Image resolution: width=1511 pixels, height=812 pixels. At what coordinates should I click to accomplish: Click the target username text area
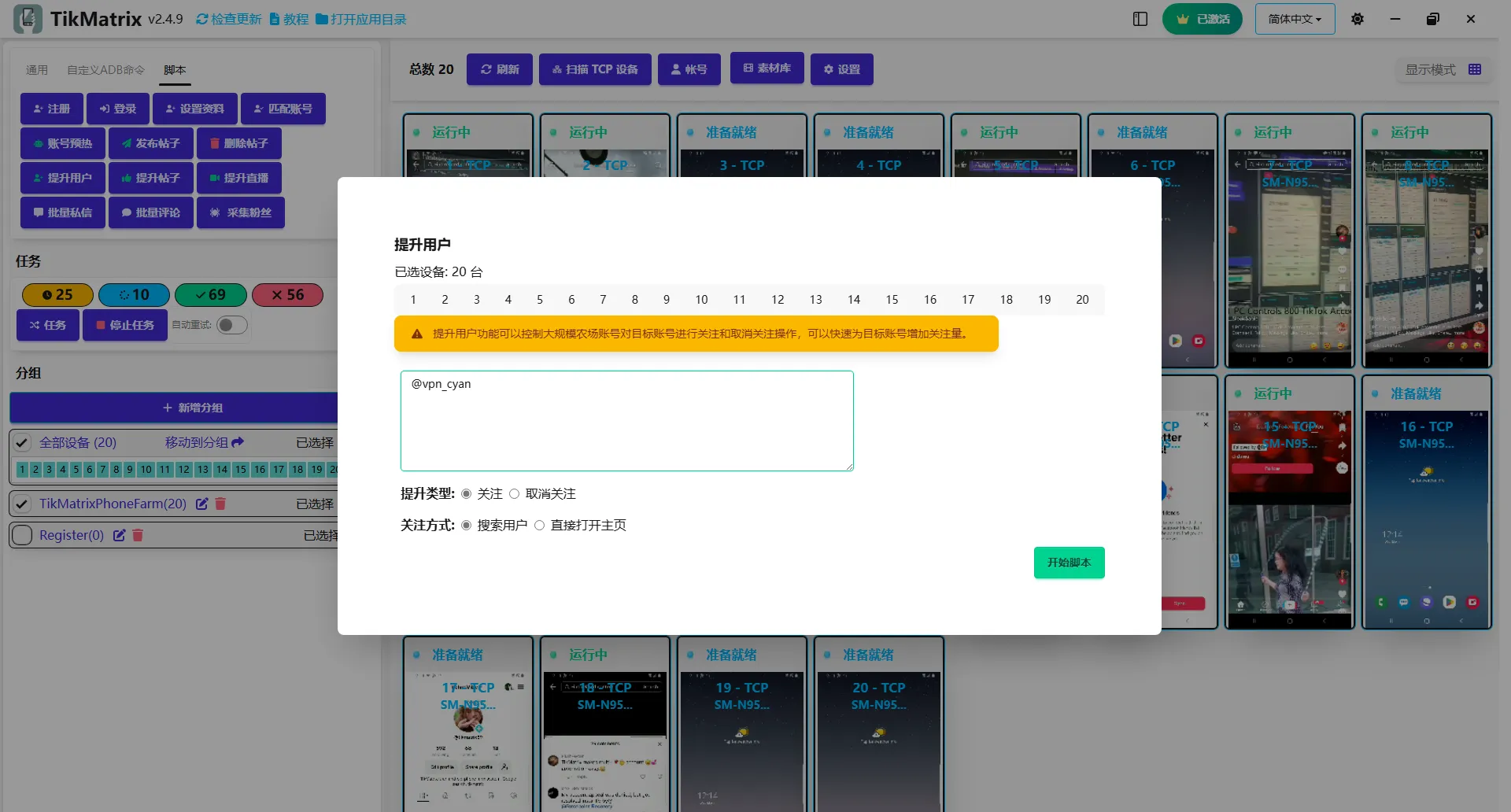(626, 421)
